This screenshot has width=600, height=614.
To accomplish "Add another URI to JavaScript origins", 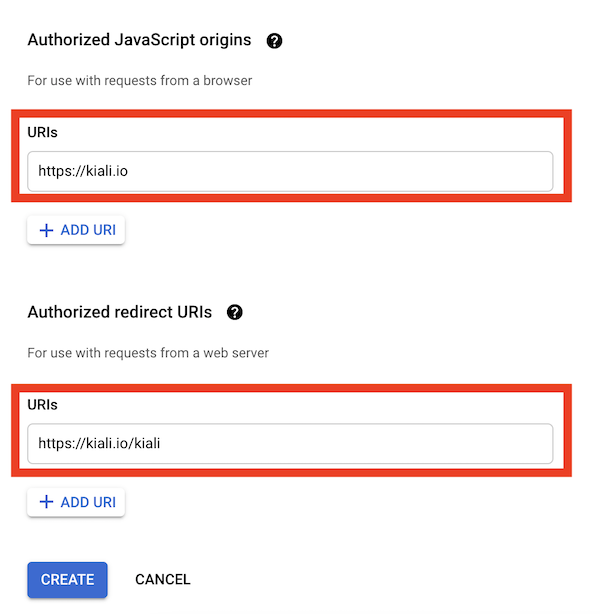I will (x=77, y=231).
